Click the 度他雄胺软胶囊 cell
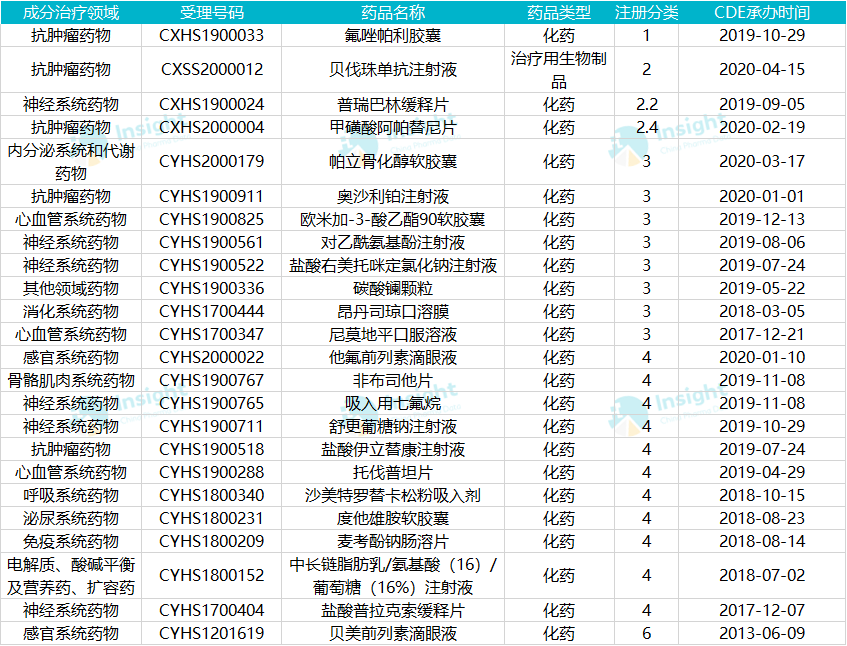Viewport: 847px width, 646px height. coord(393,519)
